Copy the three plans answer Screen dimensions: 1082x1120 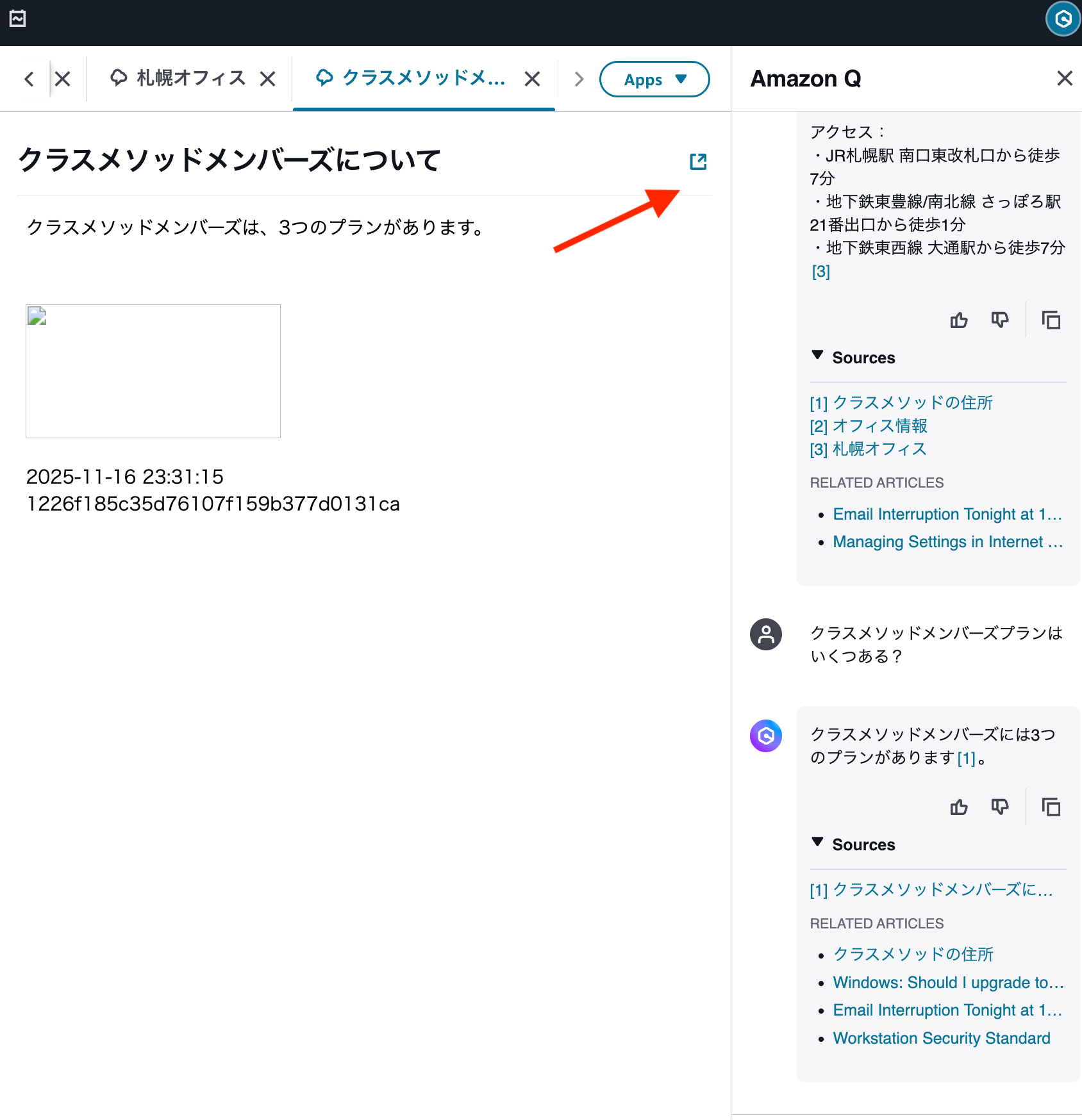(1051, 807)
